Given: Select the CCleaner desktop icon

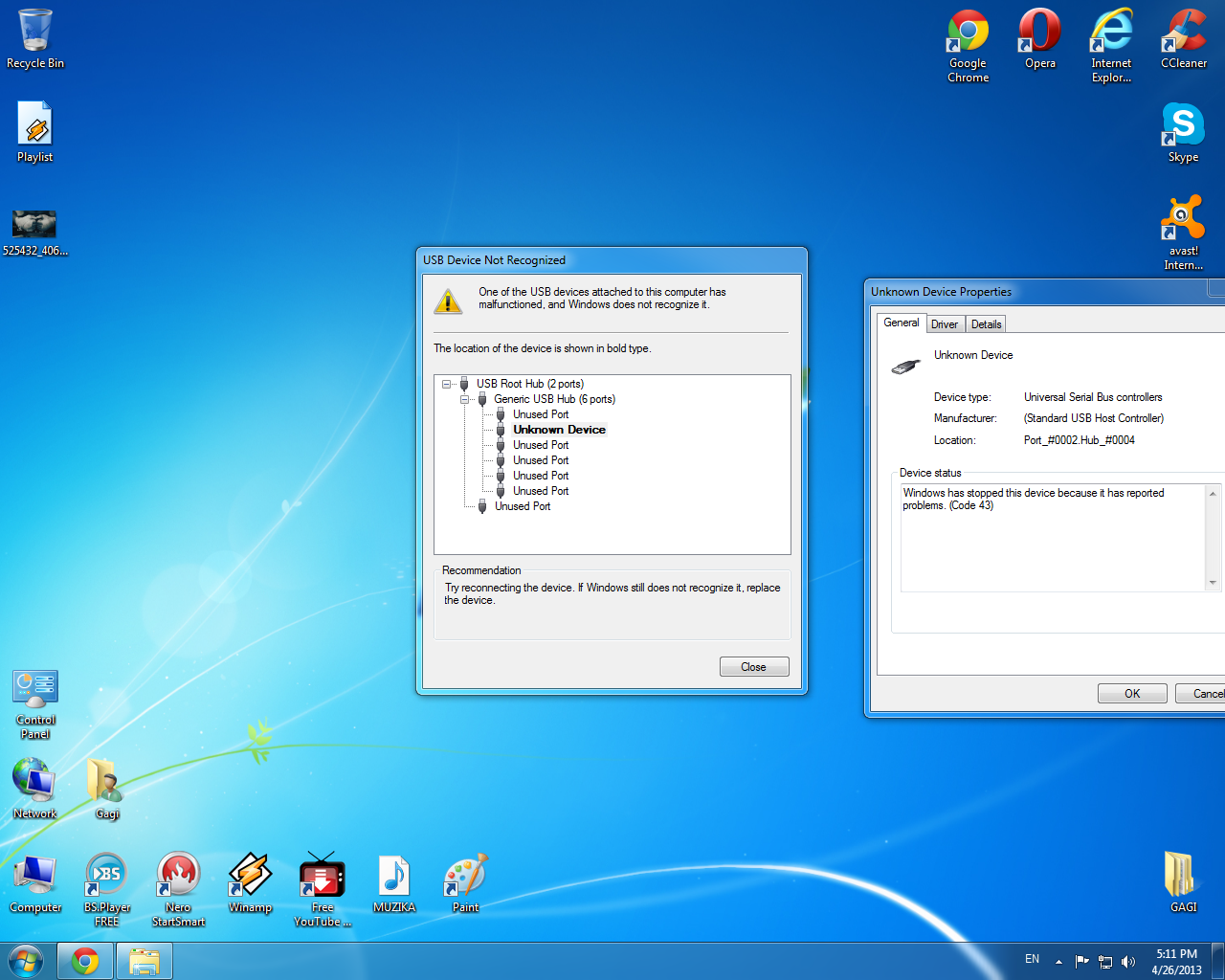Looking at the screenshot, I should tap(1184, 33).
